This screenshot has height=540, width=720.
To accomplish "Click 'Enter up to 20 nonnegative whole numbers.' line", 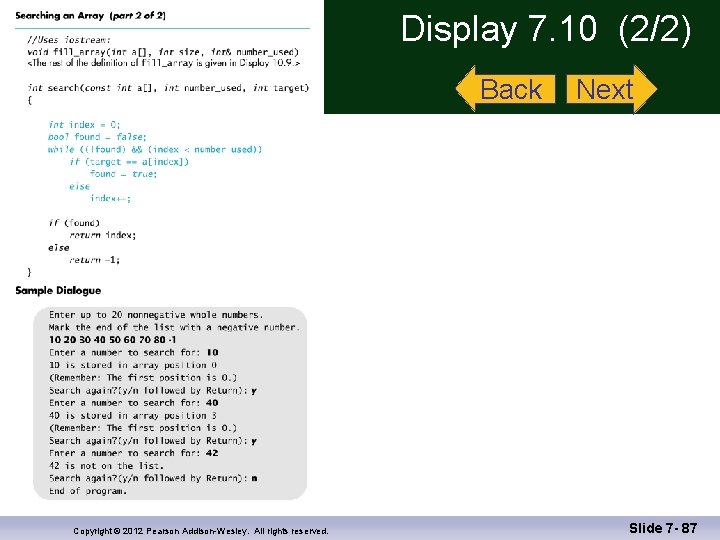I will [156, 315].
